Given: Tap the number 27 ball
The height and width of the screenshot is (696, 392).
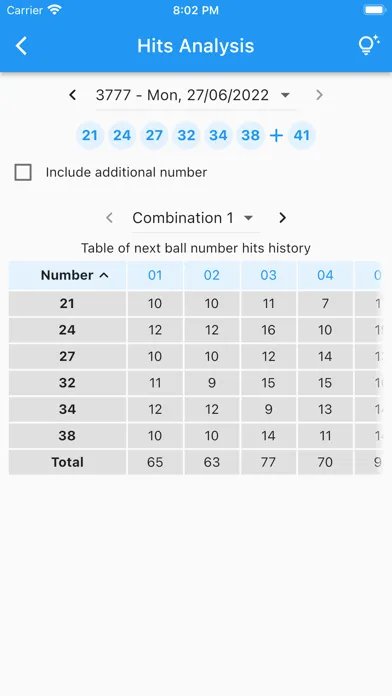Looking at the screenshot, I should [154, 135].
